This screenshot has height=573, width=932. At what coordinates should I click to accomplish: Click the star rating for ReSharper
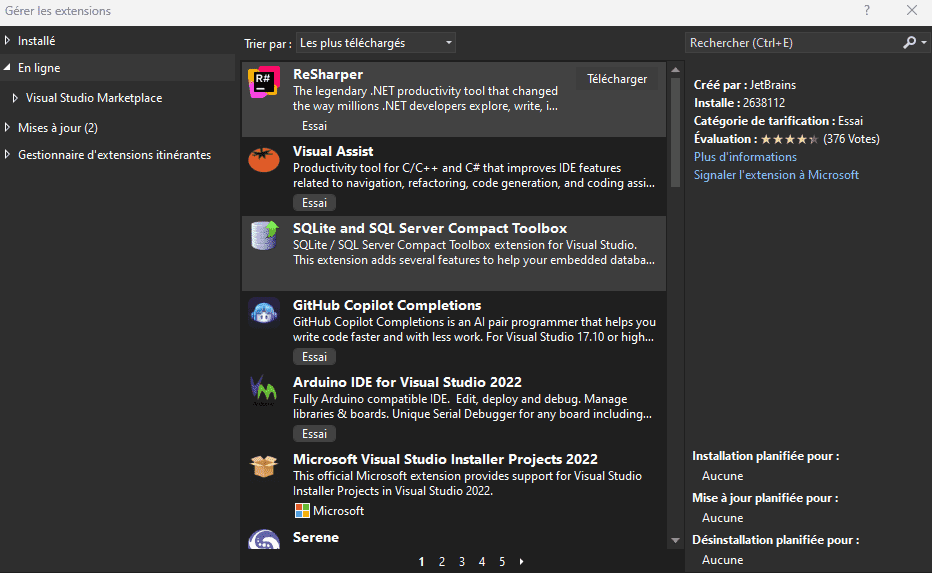[x=789, y=139]
